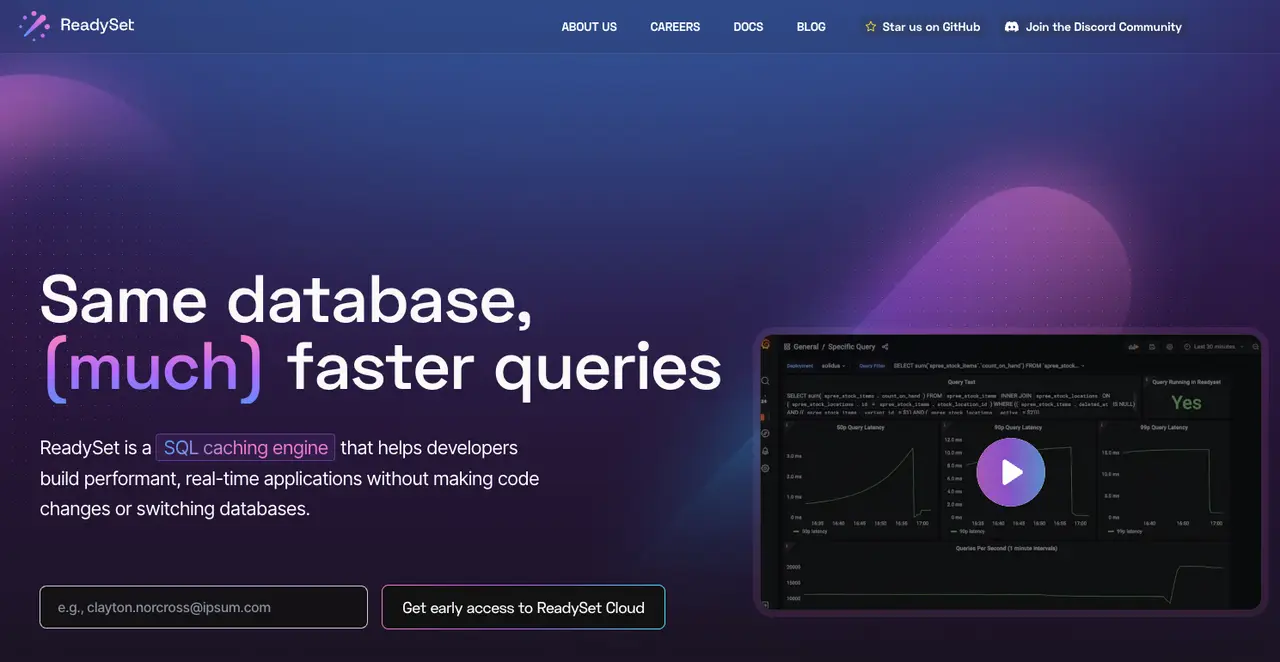
Task: Go to the CAREERS page
Action: (675, 27)
